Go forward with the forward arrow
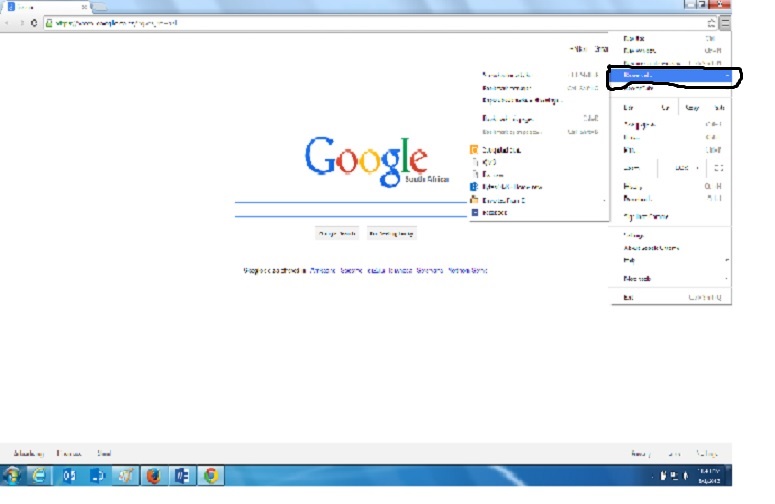The image size is (775, 504). coord(21,23)
